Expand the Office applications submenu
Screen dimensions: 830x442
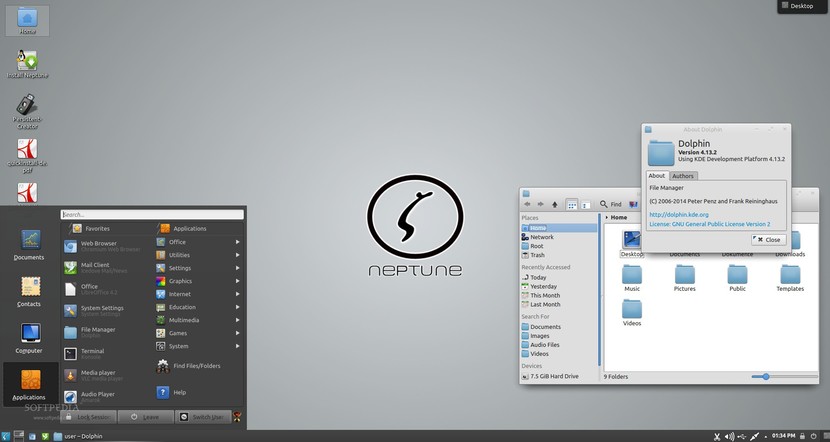pos(199,242)
